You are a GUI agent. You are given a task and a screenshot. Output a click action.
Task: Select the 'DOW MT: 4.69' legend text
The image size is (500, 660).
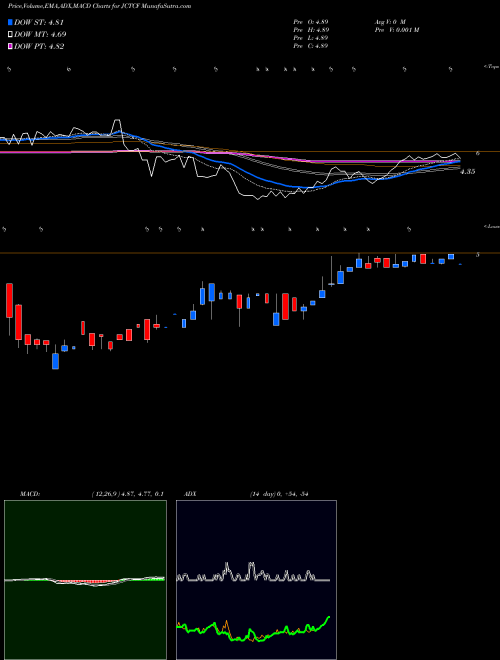coord(40,35)
